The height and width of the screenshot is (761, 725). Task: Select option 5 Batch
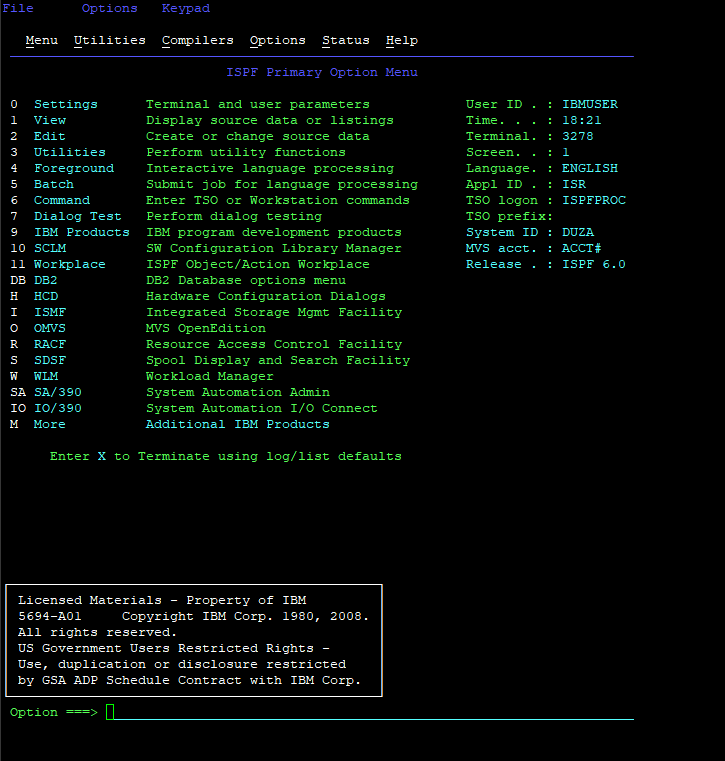pos(53,184)
